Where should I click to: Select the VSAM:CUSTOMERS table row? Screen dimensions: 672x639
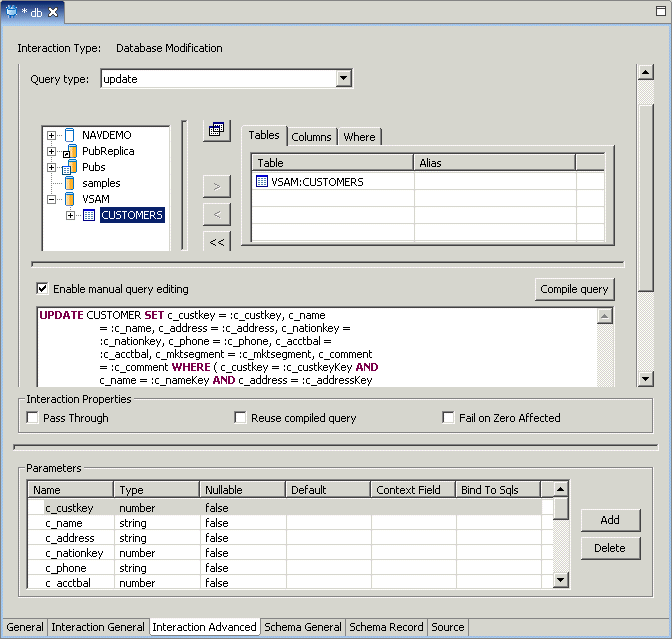pyautogui.click(x=428, y=181)
